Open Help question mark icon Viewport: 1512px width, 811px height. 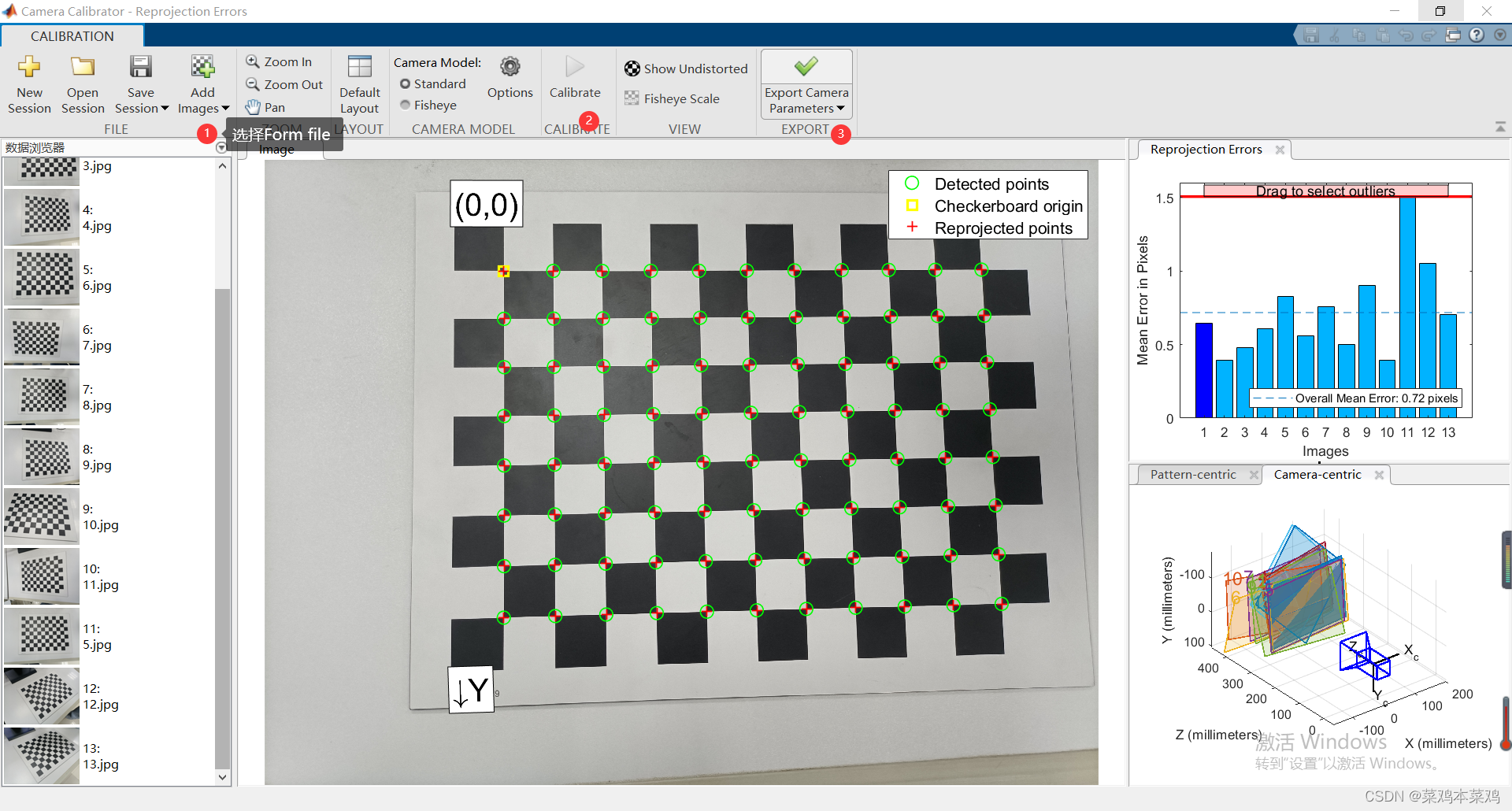[1477, 35]
